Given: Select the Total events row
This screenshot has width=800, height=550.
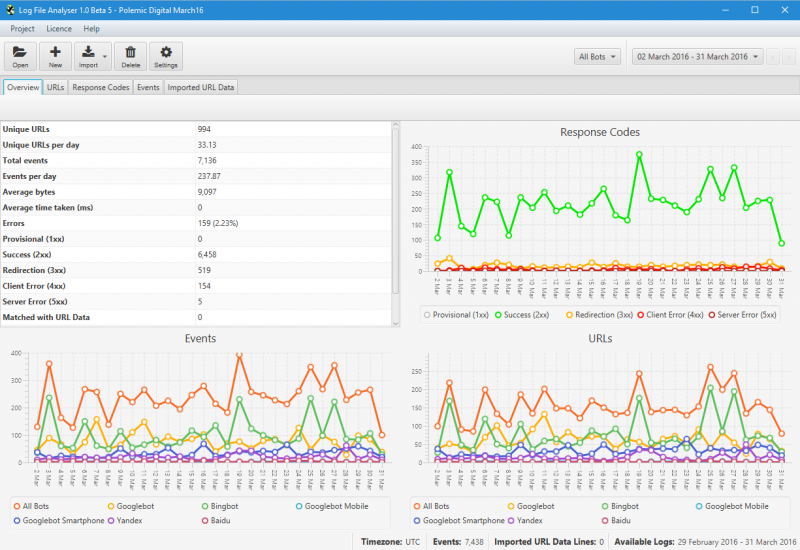Looking at the screenshot, I should click(x=196, y=160).
